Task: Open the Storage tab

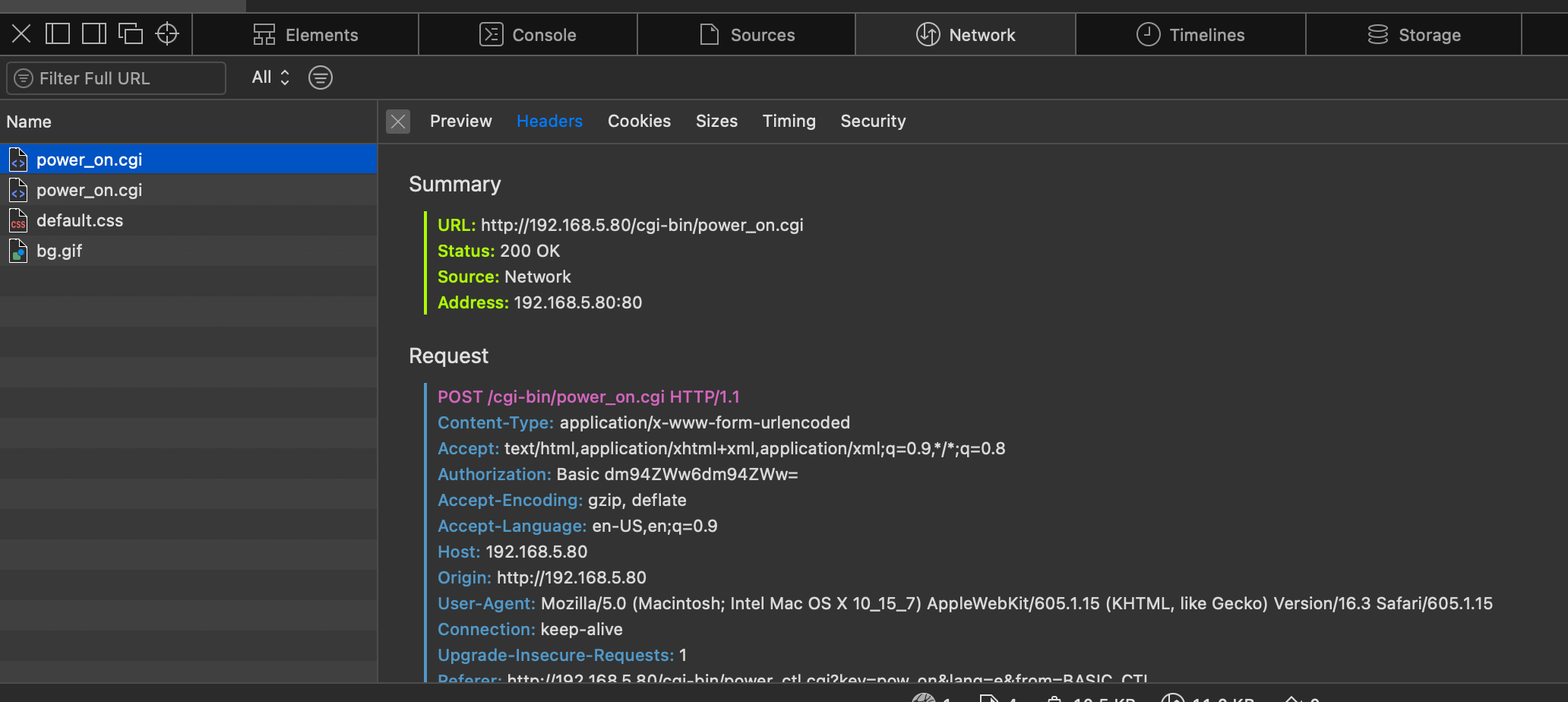Action: pyautogui.click(x=1414, y=35)
